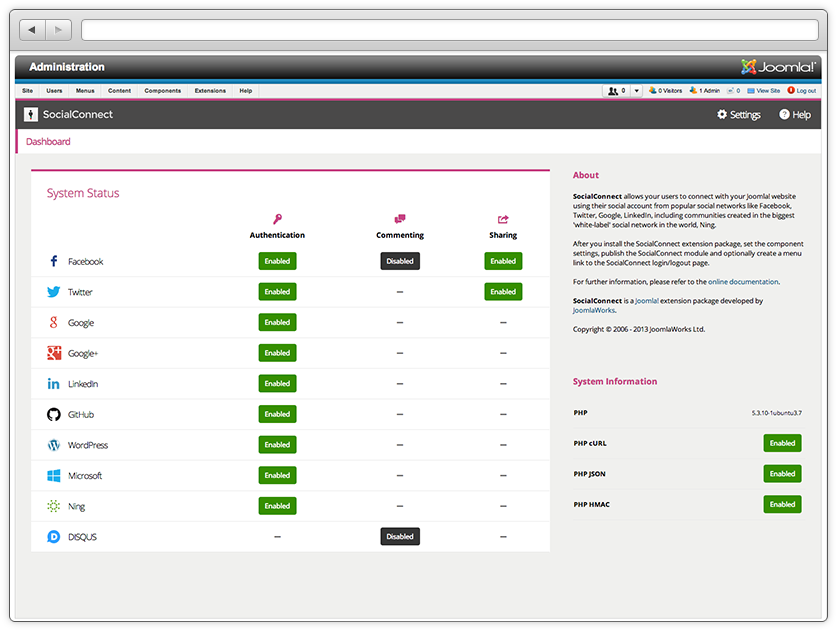Click GitHub Authentication Enabled badge
This screenshot has height=631, width=836.
pyautogui.click(x=277, y=414)
